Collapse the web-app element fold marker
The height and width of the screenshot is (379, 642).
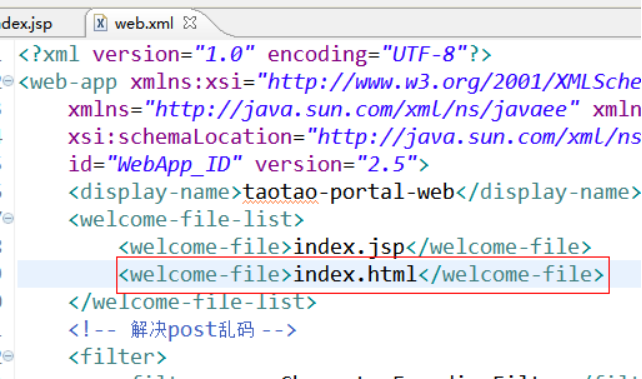click(x=8, y=81)
